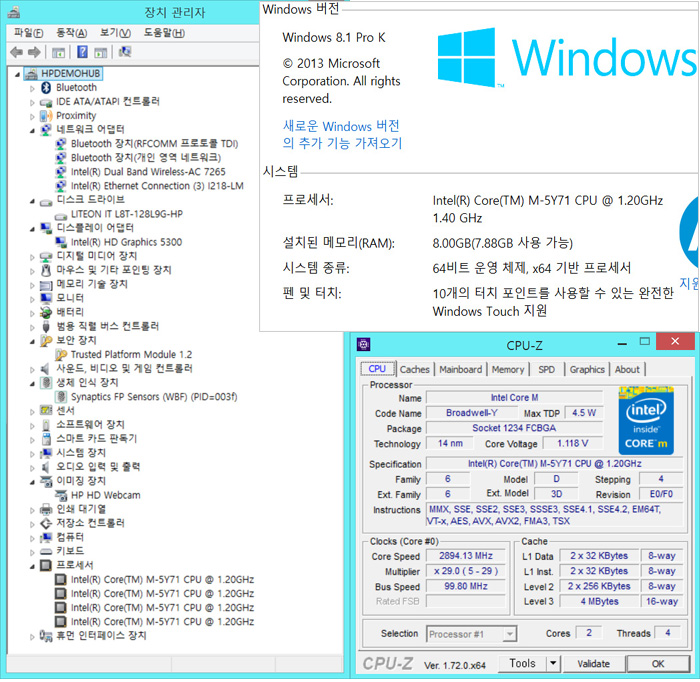Select Synaptics FP Sensors (WBF) device

pyautogui.click(x=154, y=397)
